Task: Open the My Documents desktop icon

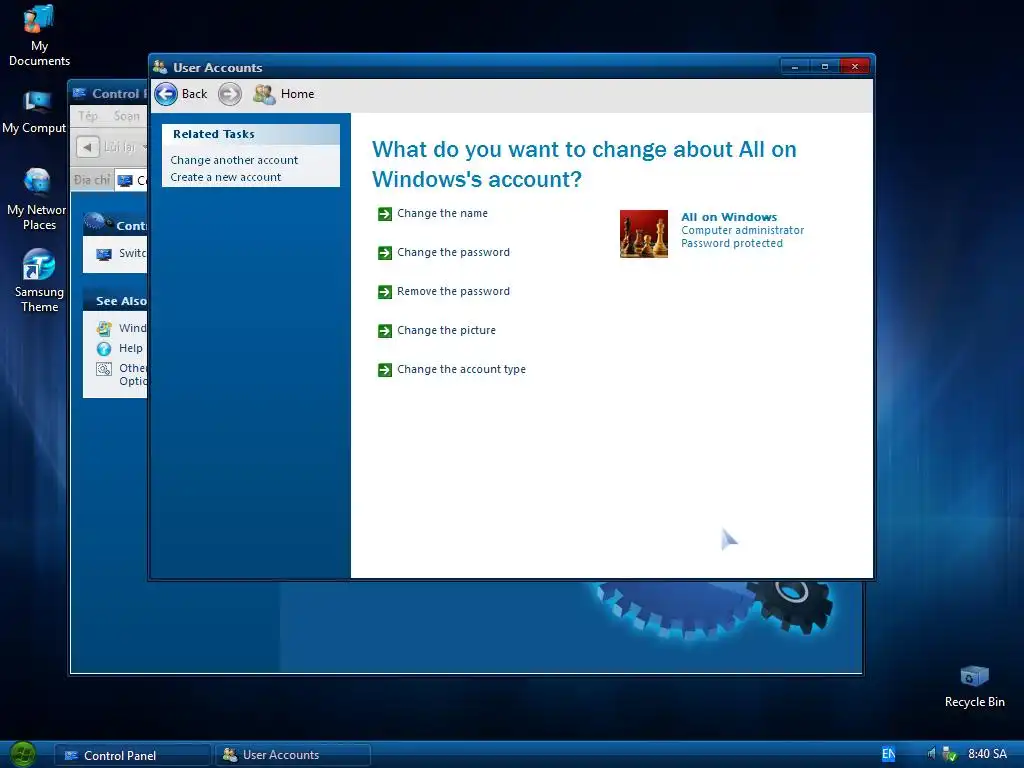Action: 39,36
